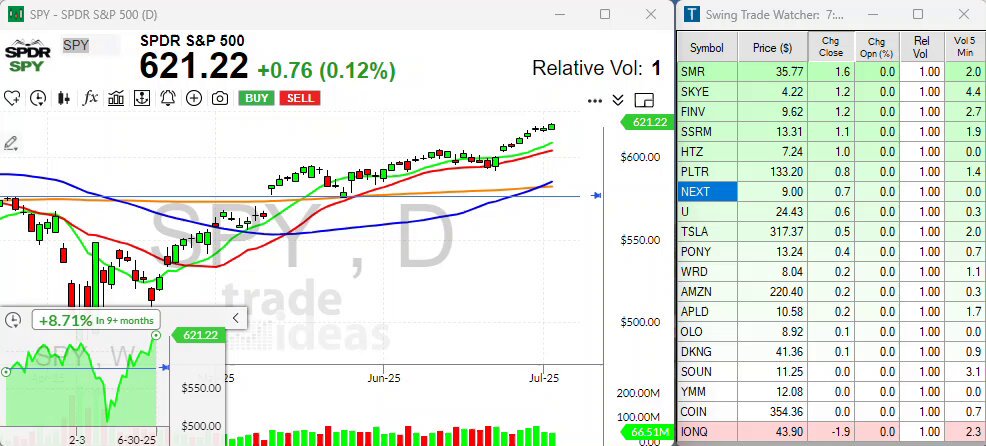
Task: Select the HTZ symbol row
Action: point(707,152)
